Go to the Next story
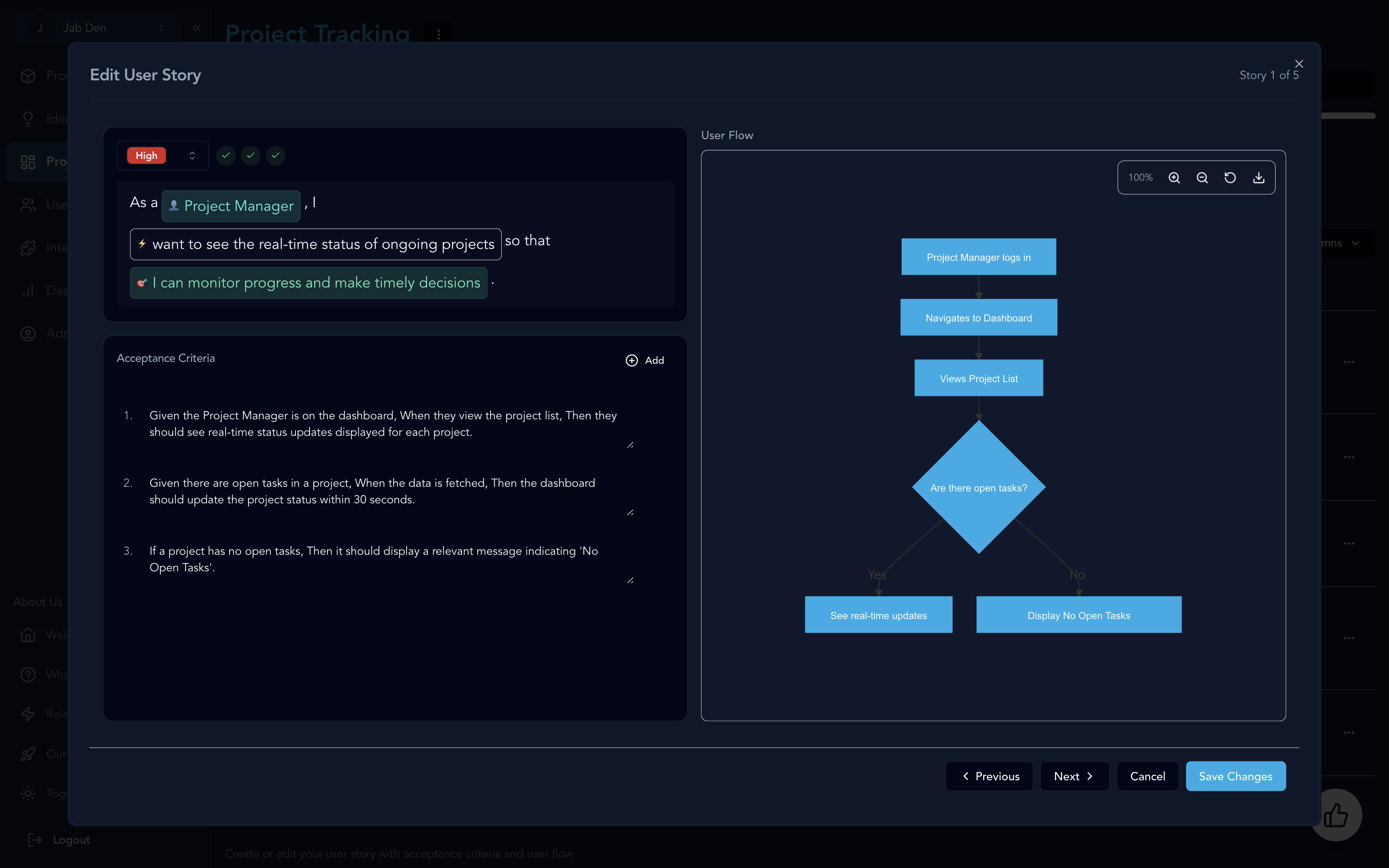 tap(1074, 776)
